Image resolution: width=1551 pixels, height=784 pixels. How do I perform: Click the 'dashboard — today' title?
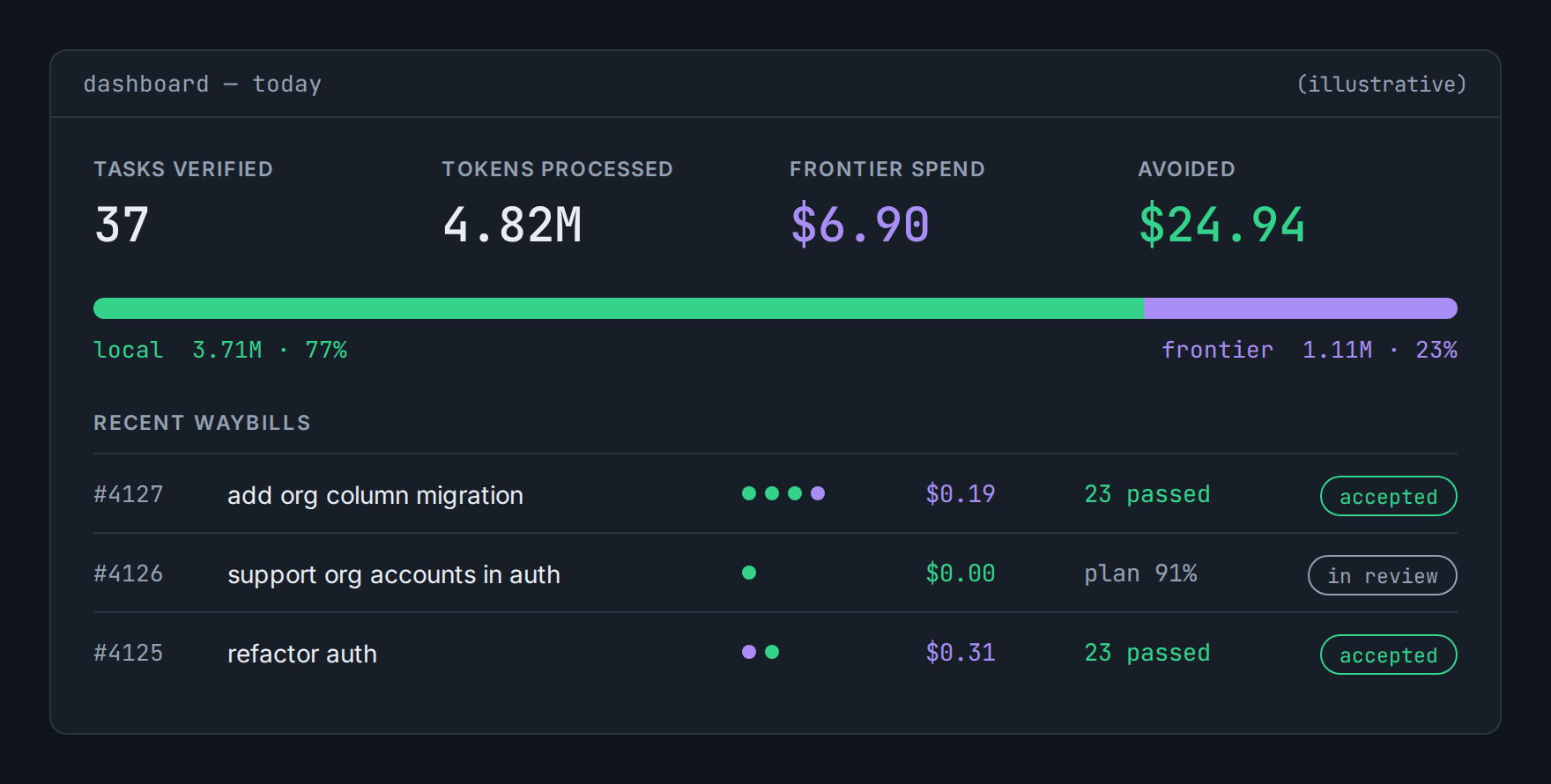pyautogui.click(x=203, y=84)
